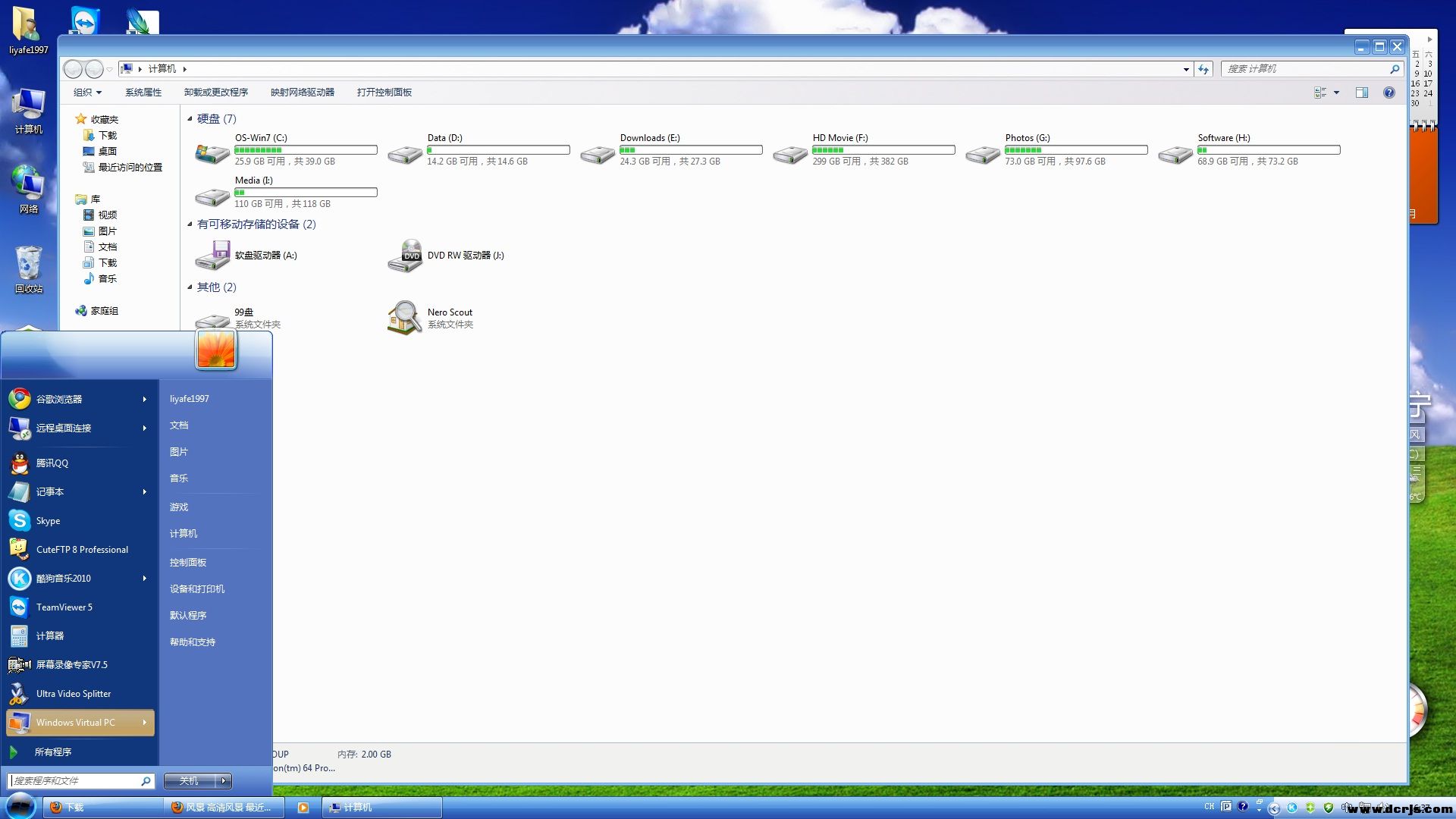Click 设备和打印机 in the Start menu

(x=197, y=589)
